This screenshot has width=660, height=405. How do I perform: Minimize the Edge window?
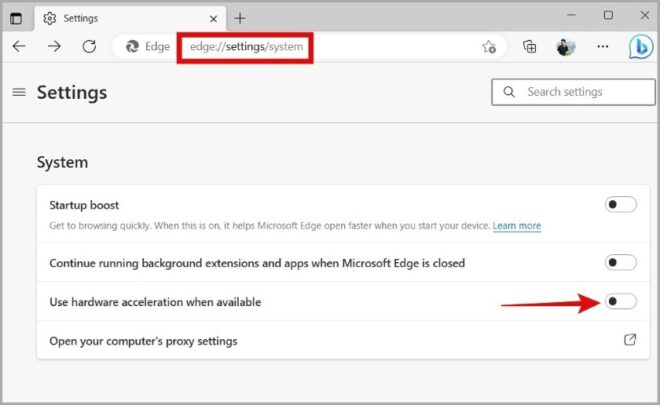(x=571, y=15)
